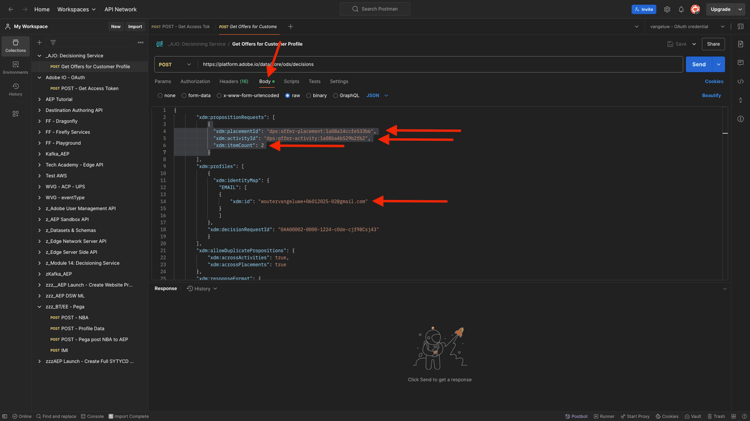Click the Invite button
This screenshot has height=421, width=750.
click(644, 9)
